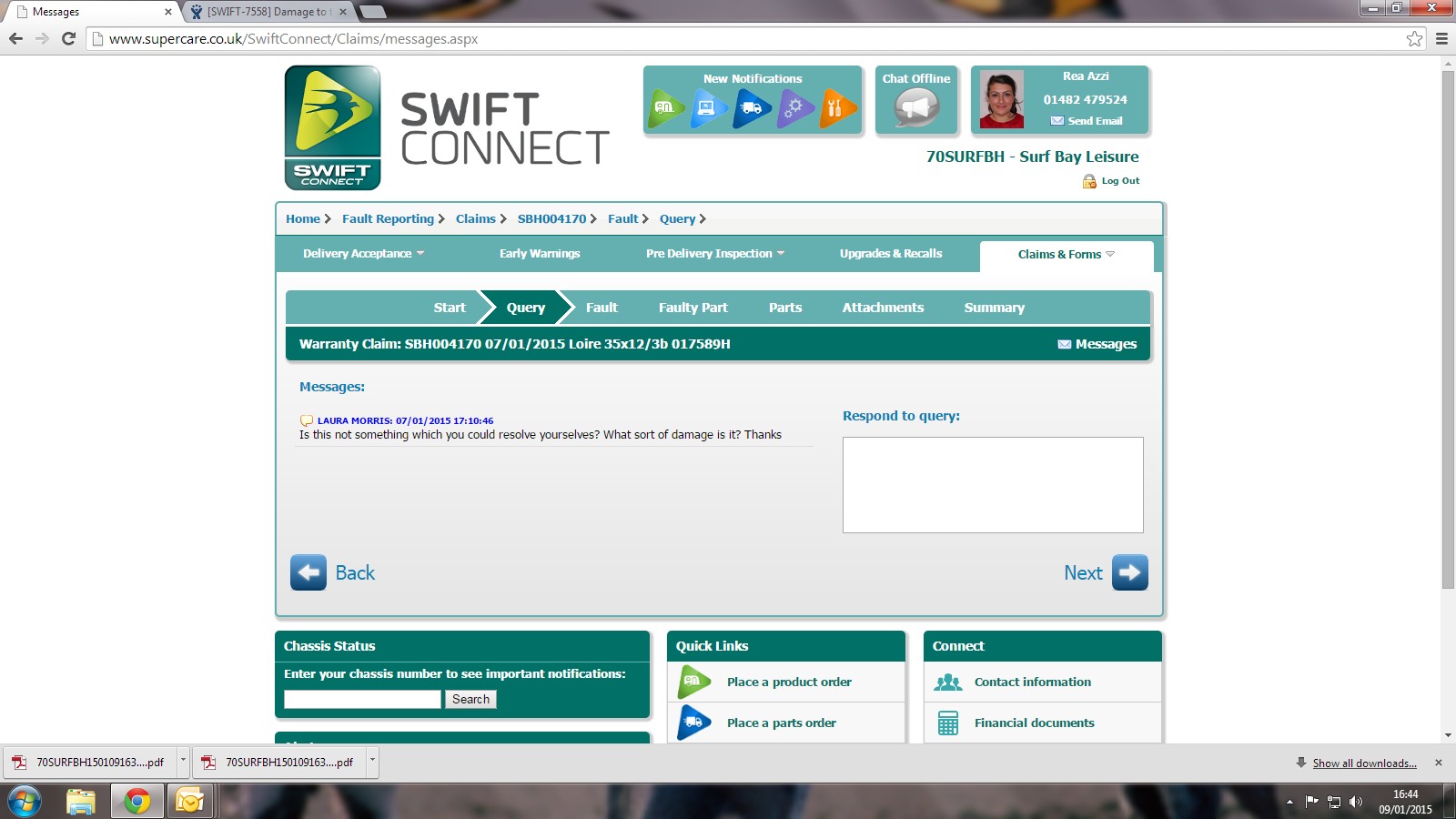Image resolution: width=1456 pixels, height=819 pixels.
Task: Open the light-blue laptop notification icon
Action: (709, 109)
